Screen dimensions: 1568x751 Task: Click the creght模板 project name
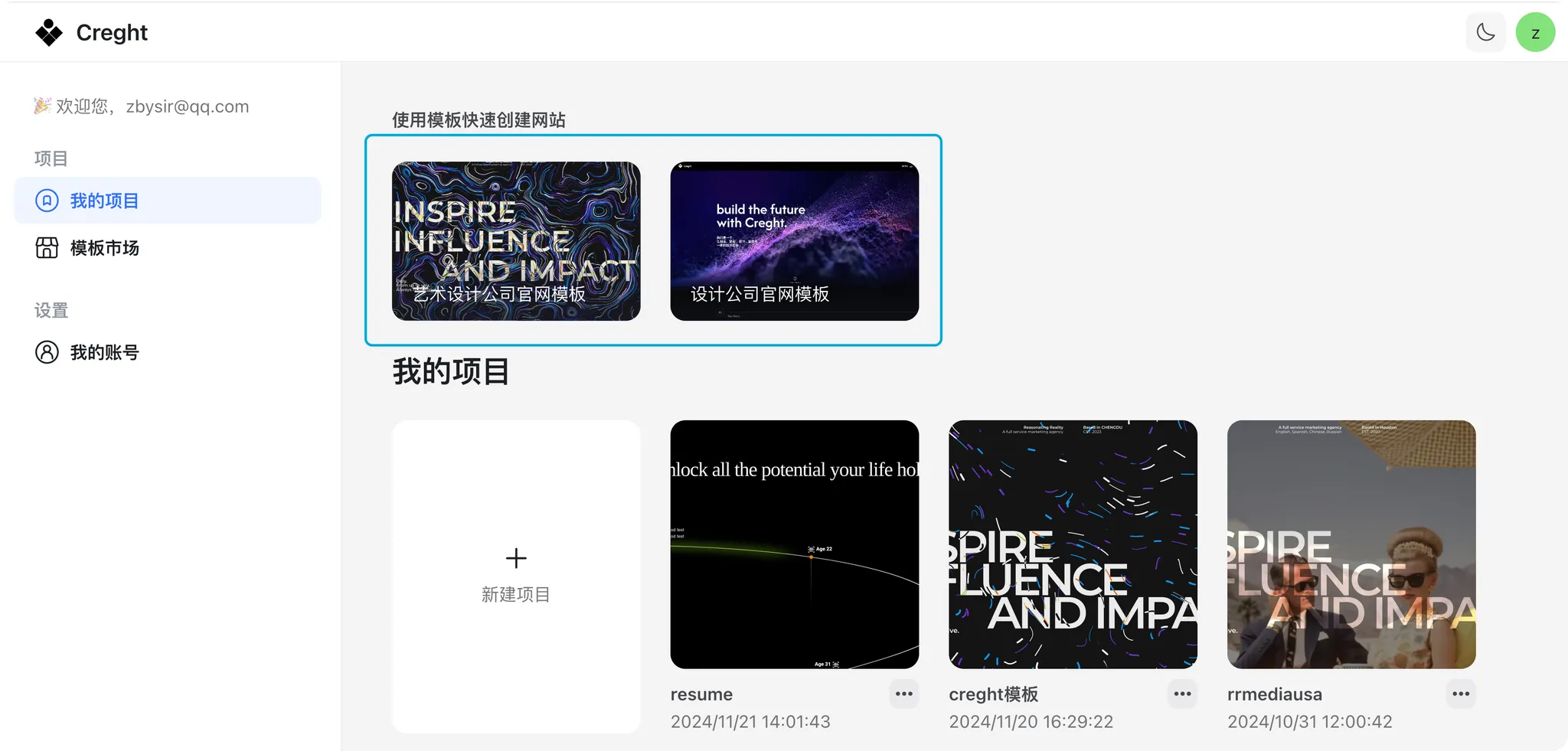pos(994,694)
